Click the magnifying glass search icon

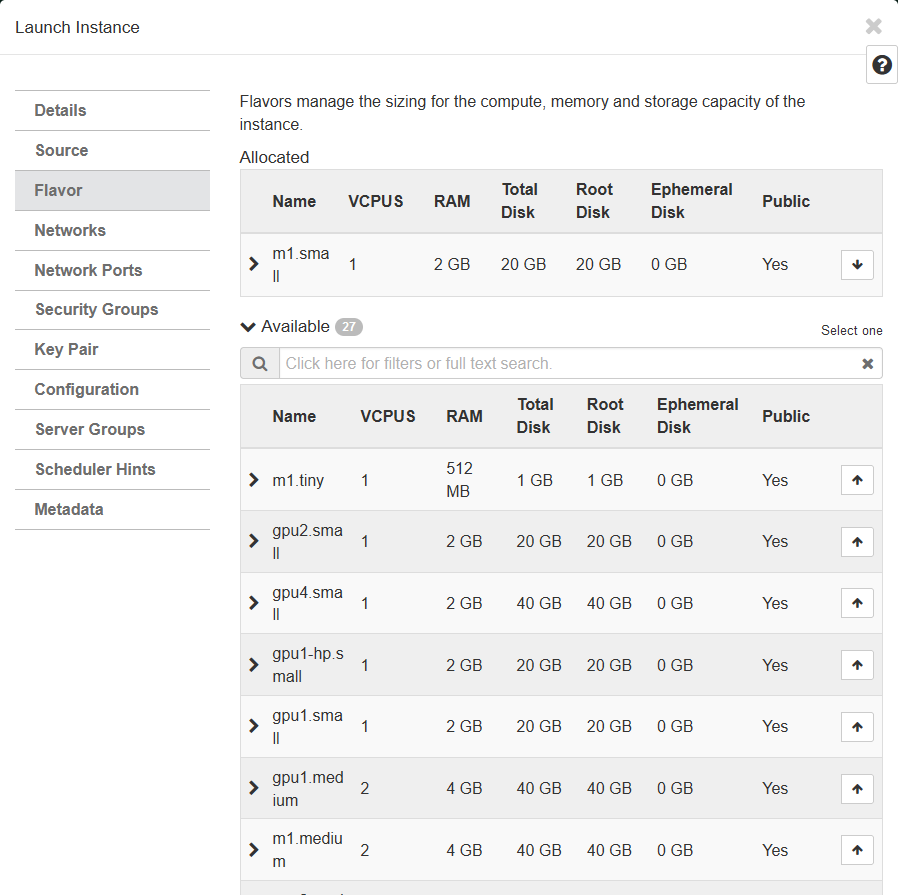coord(260,364)
